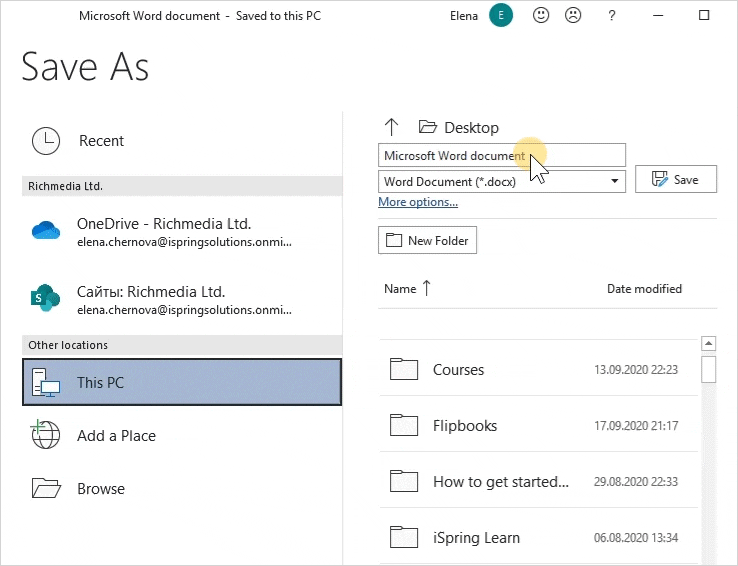Click the Elena account avatar
This screenshot has height=566, width=738.
[501, 16]
